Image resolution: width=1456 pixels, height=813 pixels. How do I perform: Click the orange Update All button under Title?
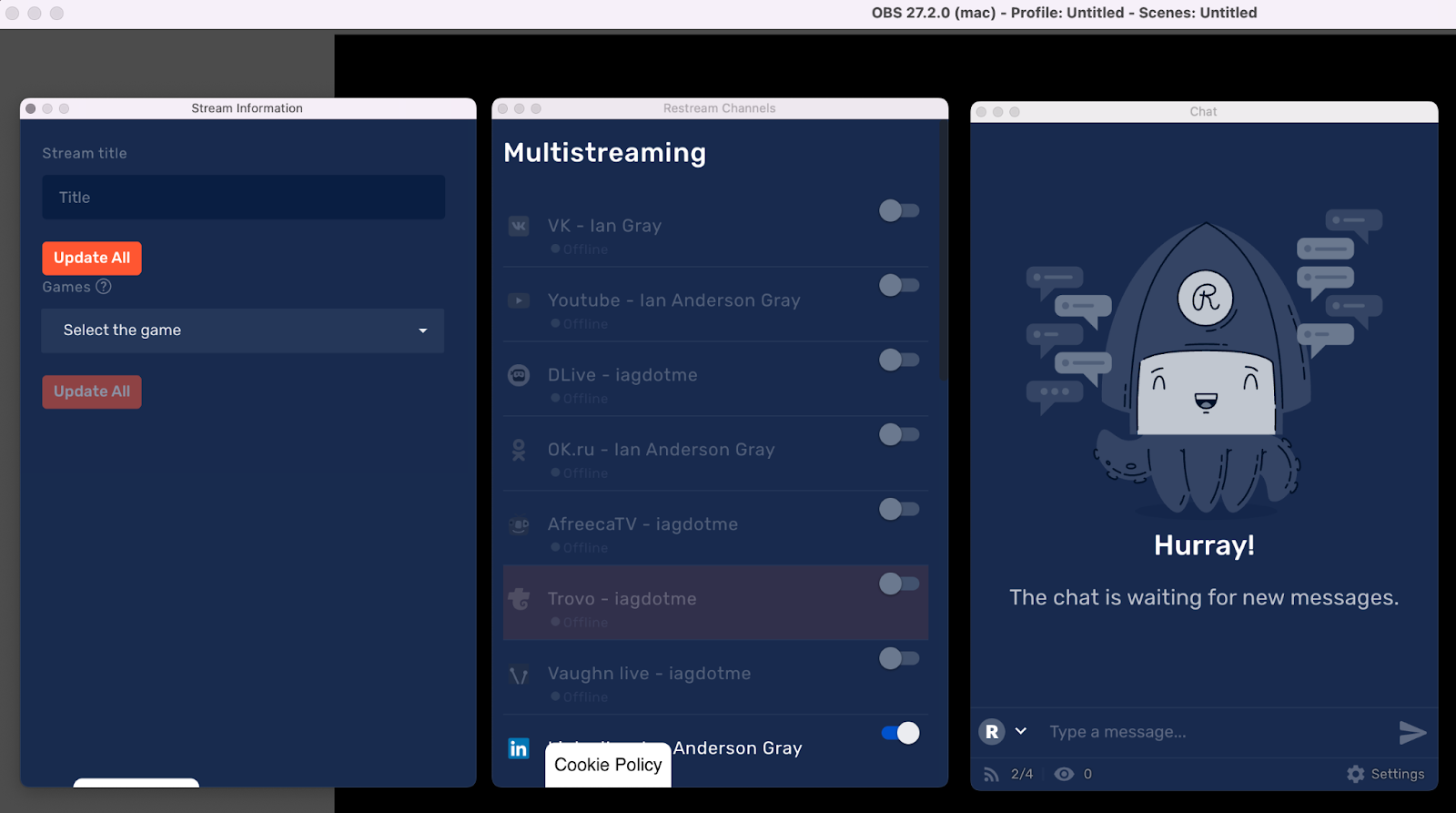pos(92,259)
